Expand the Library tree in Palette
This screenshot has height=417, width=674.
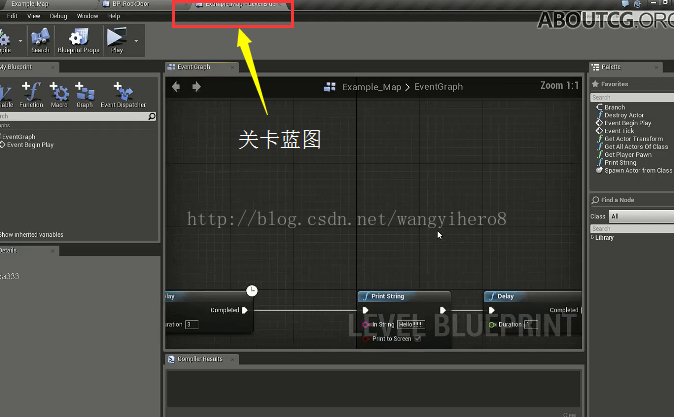593,237
